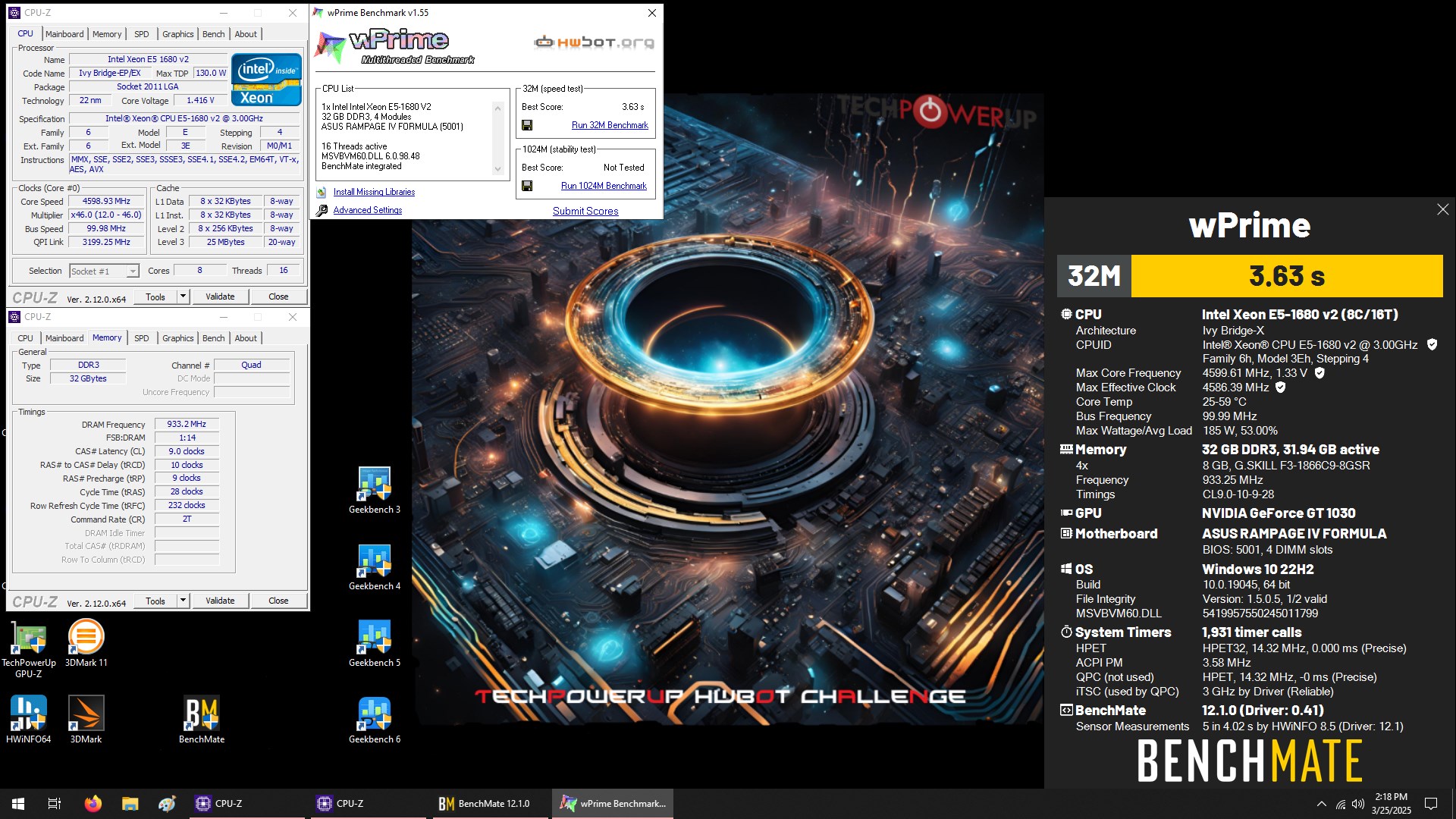This screenshot has width=1456, height=819.
Task: Switch to the wPrime Benchmark taskbar item
Action: point(613,804)
